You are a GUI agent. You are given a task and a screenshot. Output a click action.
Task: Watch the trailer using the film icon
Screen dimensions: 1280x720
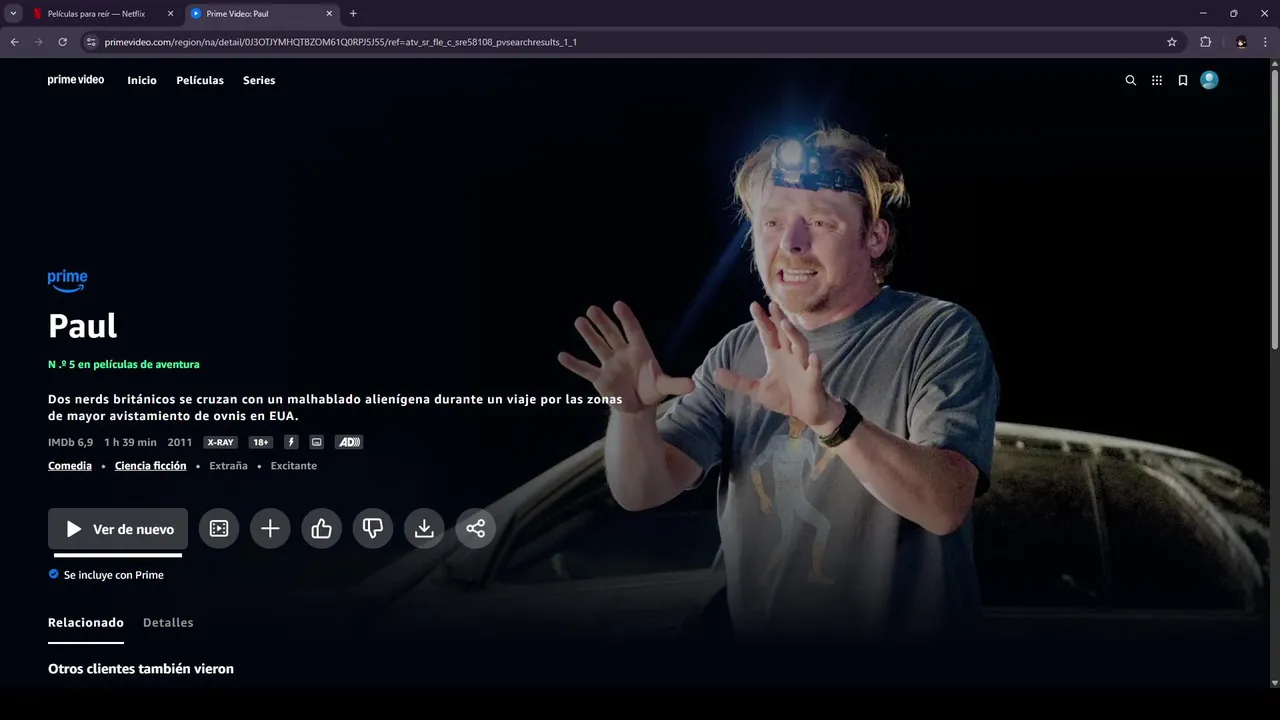[219, 529]
